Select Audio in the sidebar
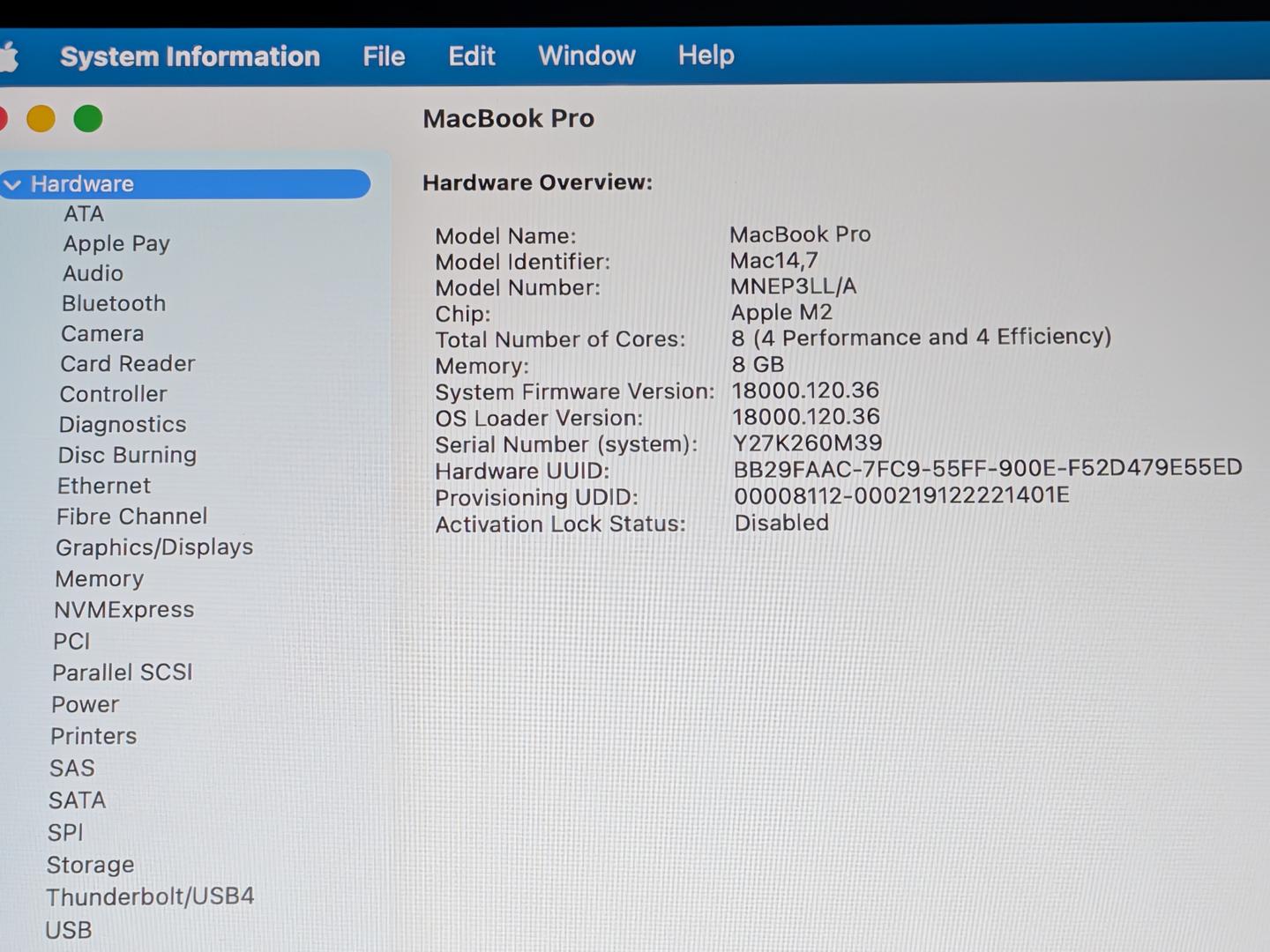 (93, 273)
